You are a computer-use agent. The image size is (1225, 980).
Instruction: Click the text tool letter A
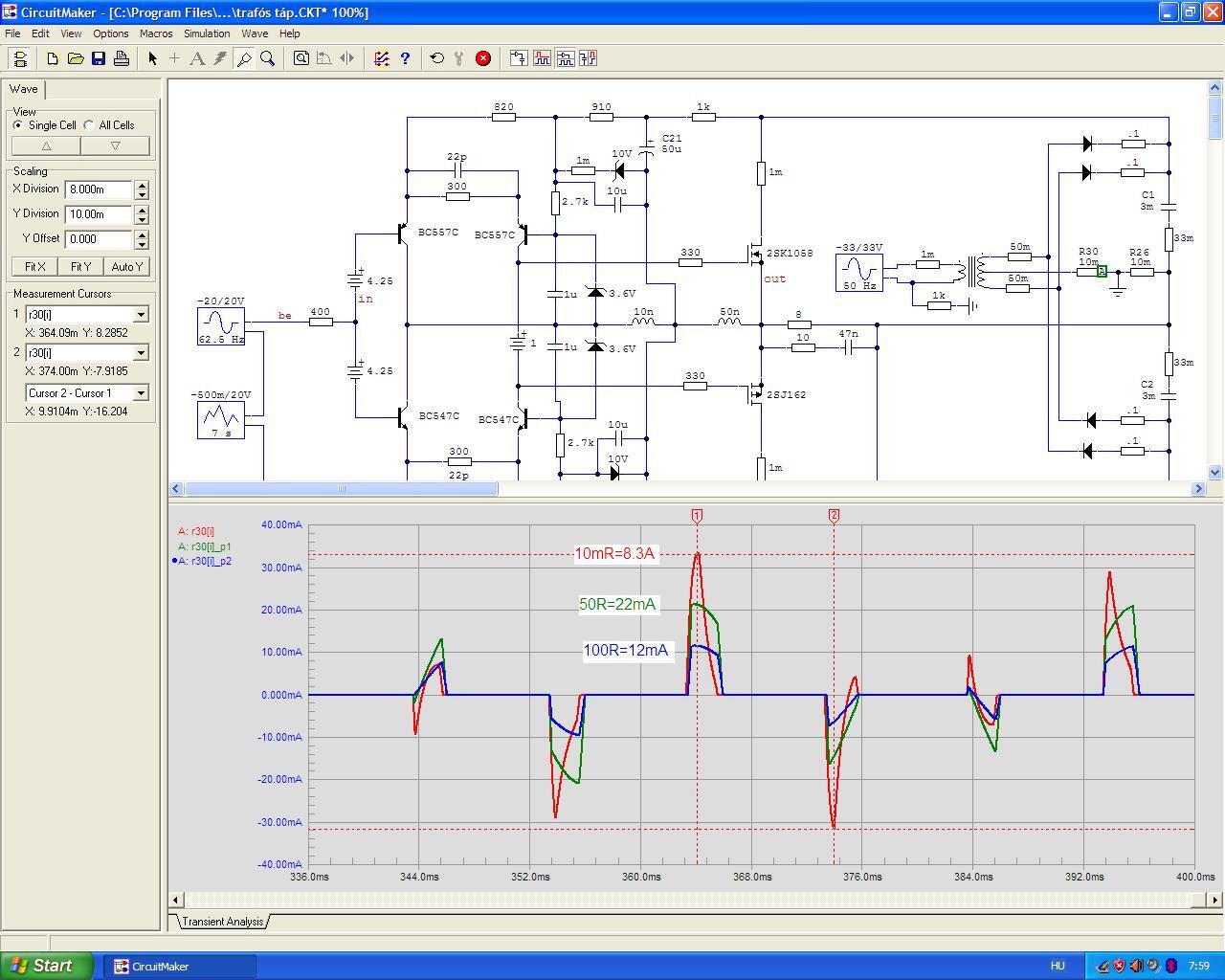197,58
